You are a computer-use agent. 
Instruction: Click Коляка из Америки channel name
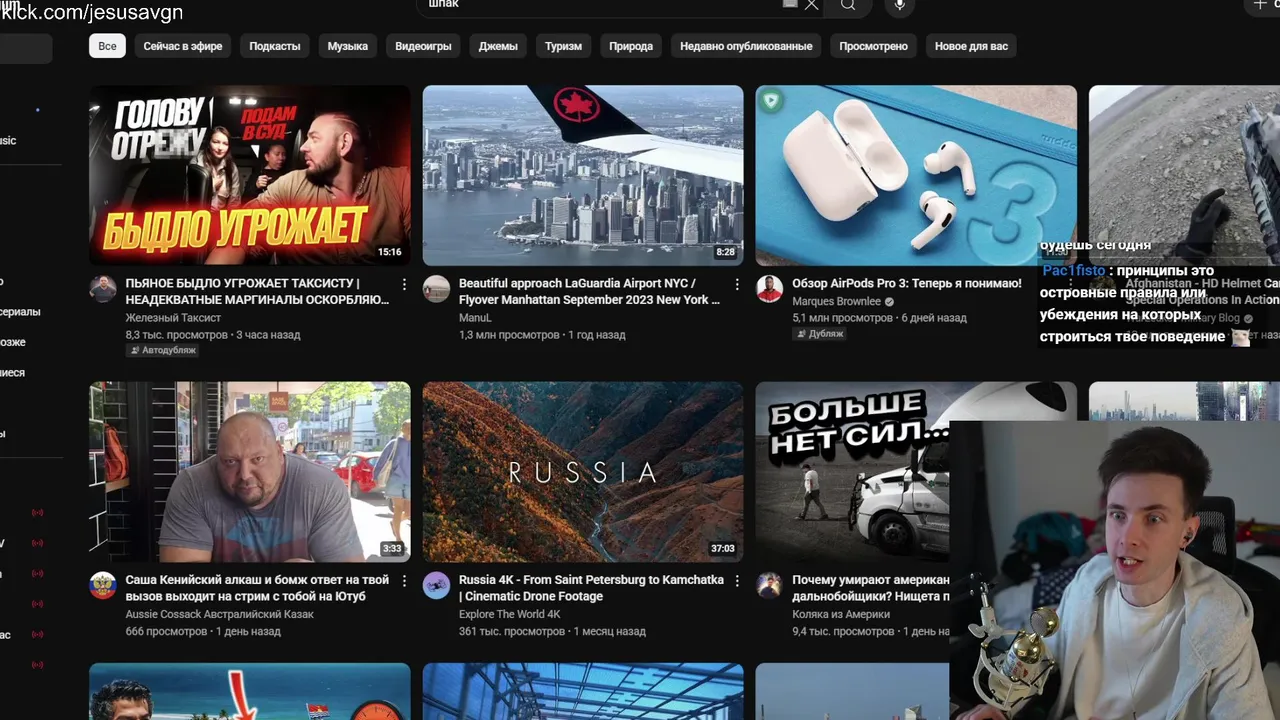[x=841, y=614]
